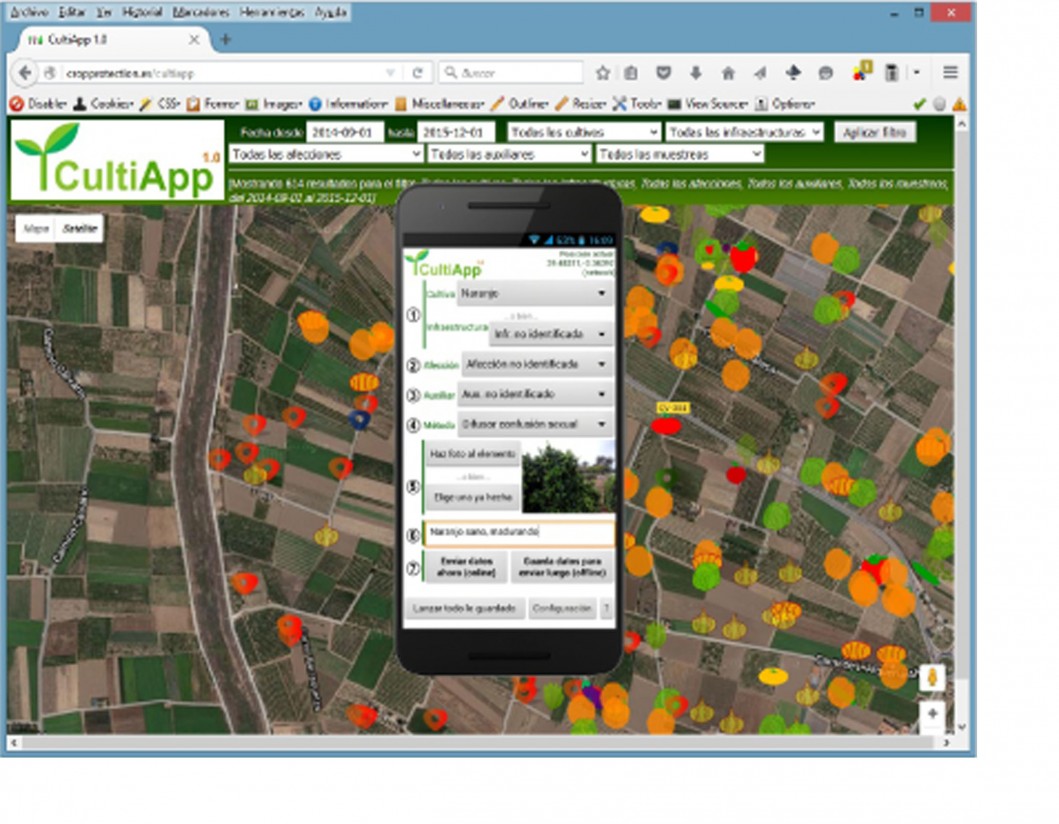Click the Pocket shield icon
The image size is (1059, 824).
click(663, 73)
